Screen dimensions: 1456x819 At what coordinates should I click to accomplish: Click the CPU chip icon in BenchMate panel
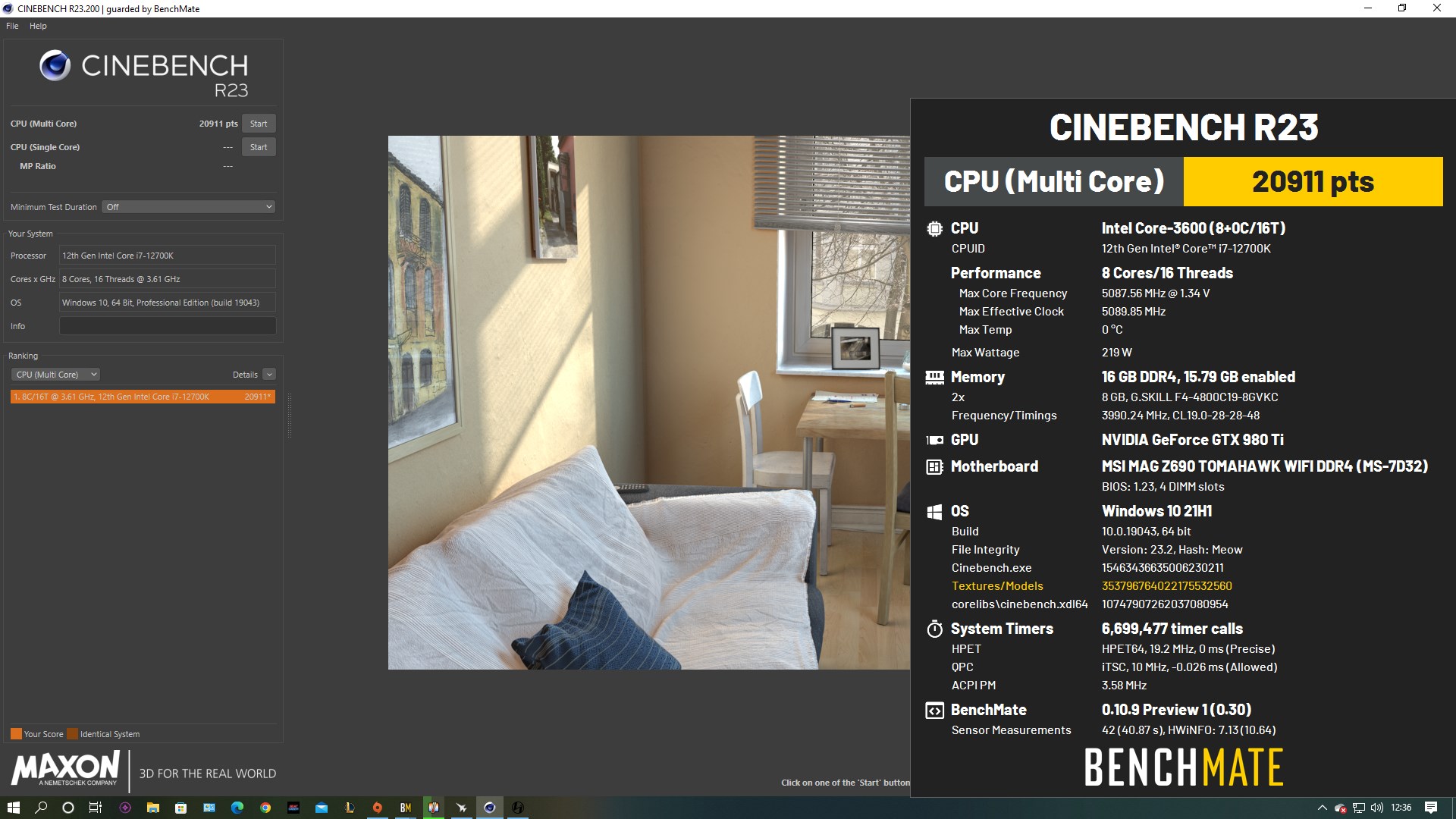[935, 228]
